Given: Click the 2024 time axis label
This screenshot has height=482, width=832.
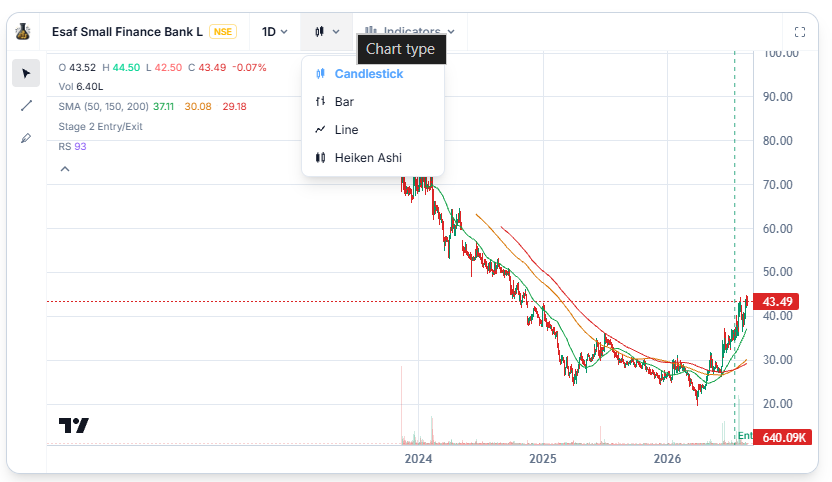Looking at the screenshot, I should (x=418, y=459).
